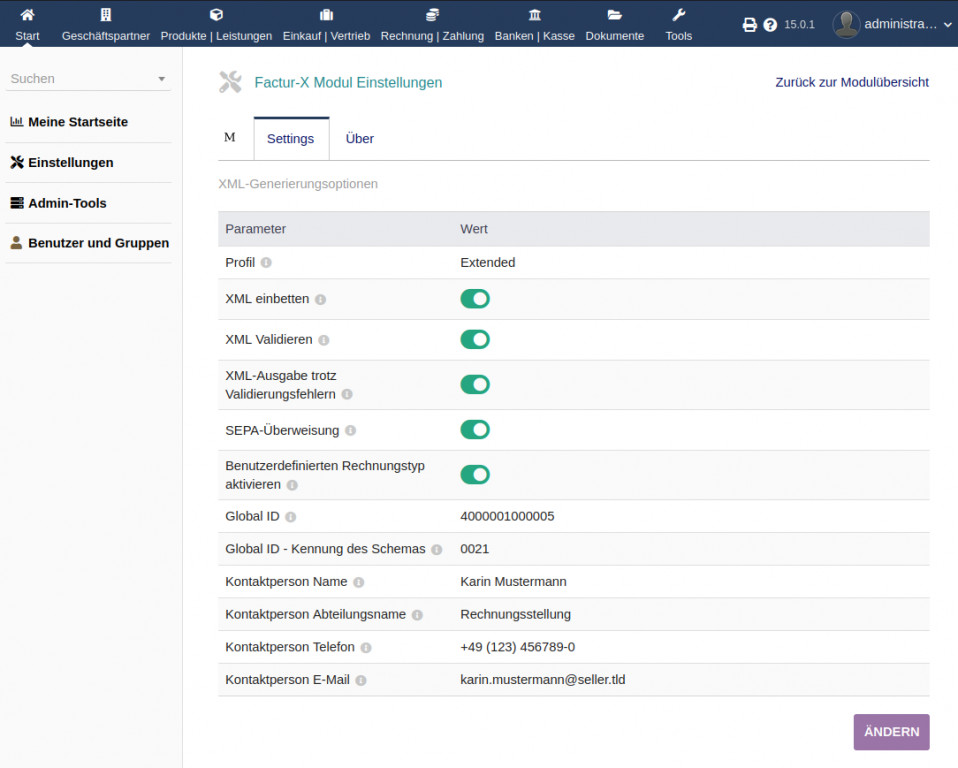Viewport: 958px width, 768px height.
Task: Click the ÄNDERN button
Action: pos(891,732)
